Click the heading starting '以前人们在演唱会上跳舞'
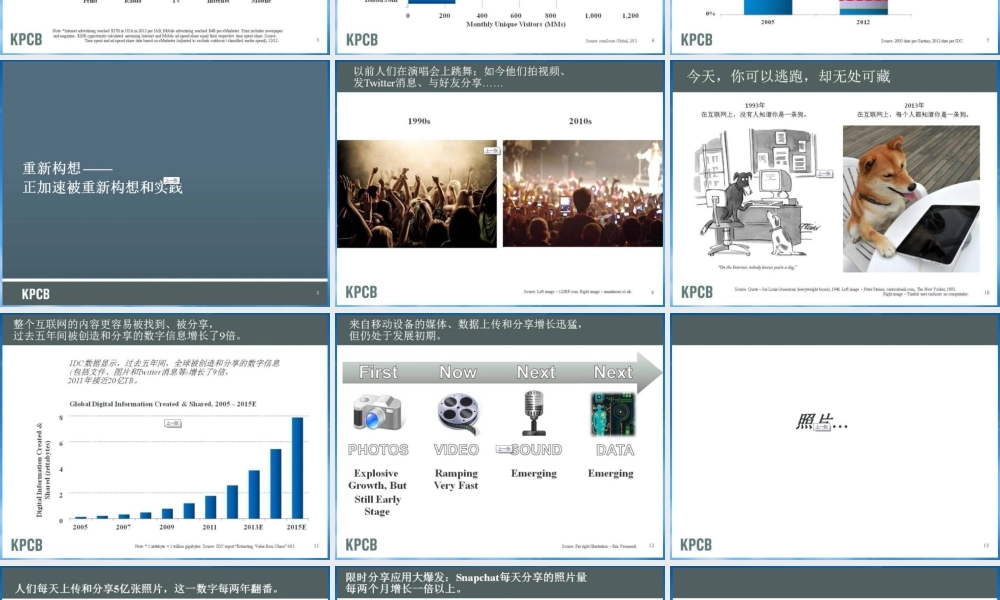The height and width of the screenshot is (600, 1000). 459,77
